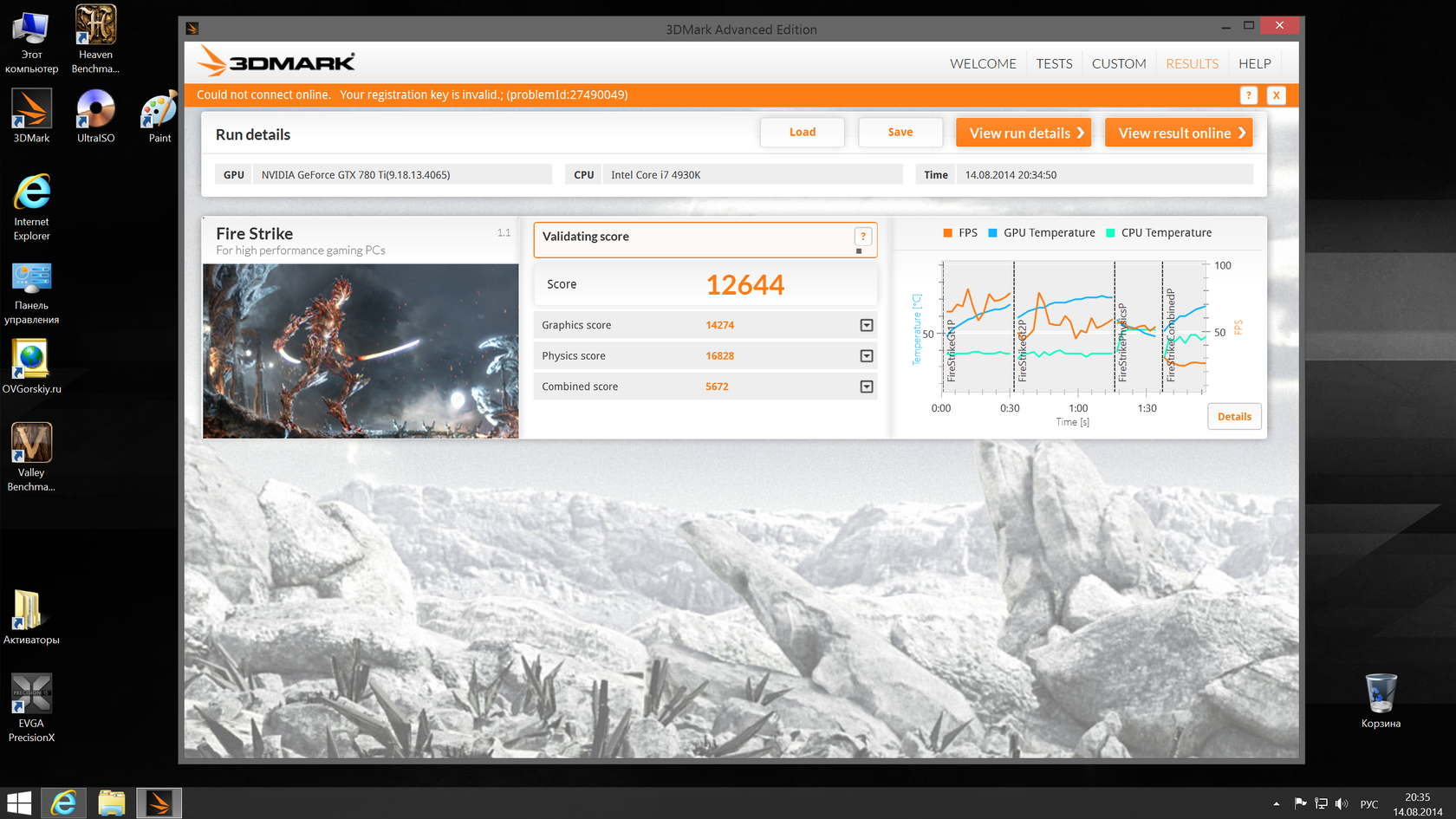Expand the Combined score details

tap(866, 387)
